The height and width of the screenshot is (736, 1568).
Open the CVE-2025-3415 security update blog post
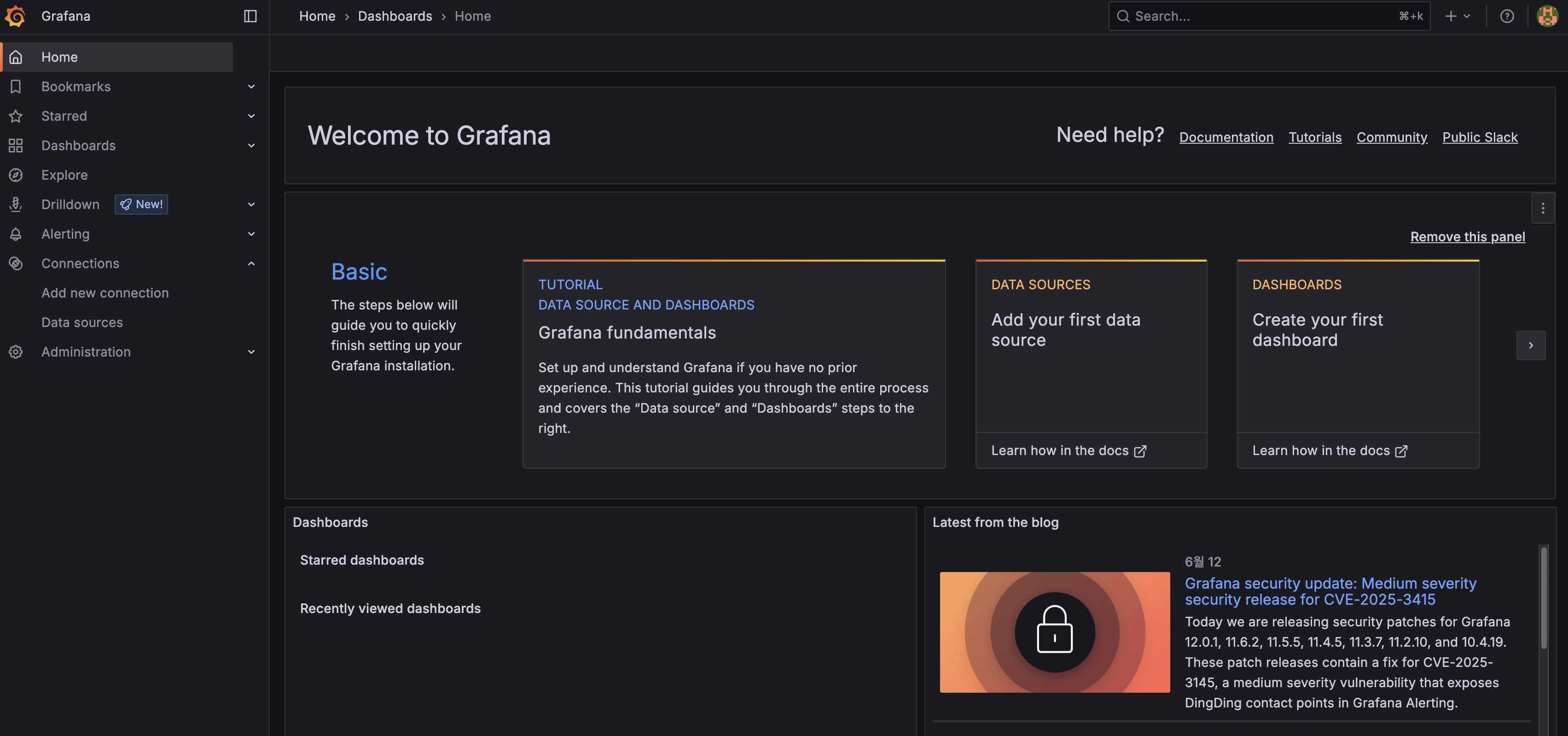[x=1330, y=592]
